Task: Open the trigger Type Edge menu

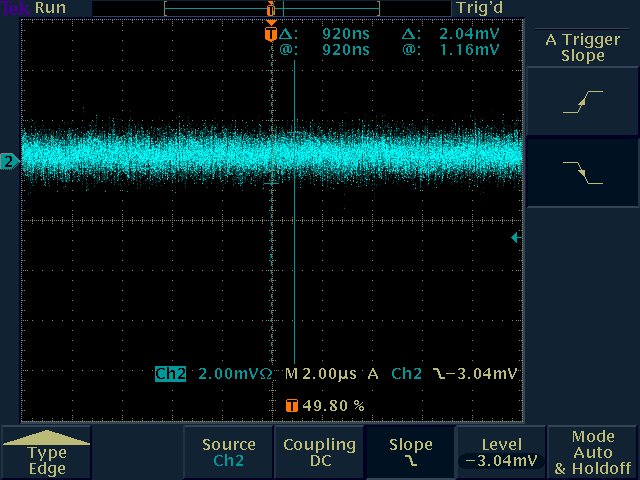Action: tap(47, 452)
